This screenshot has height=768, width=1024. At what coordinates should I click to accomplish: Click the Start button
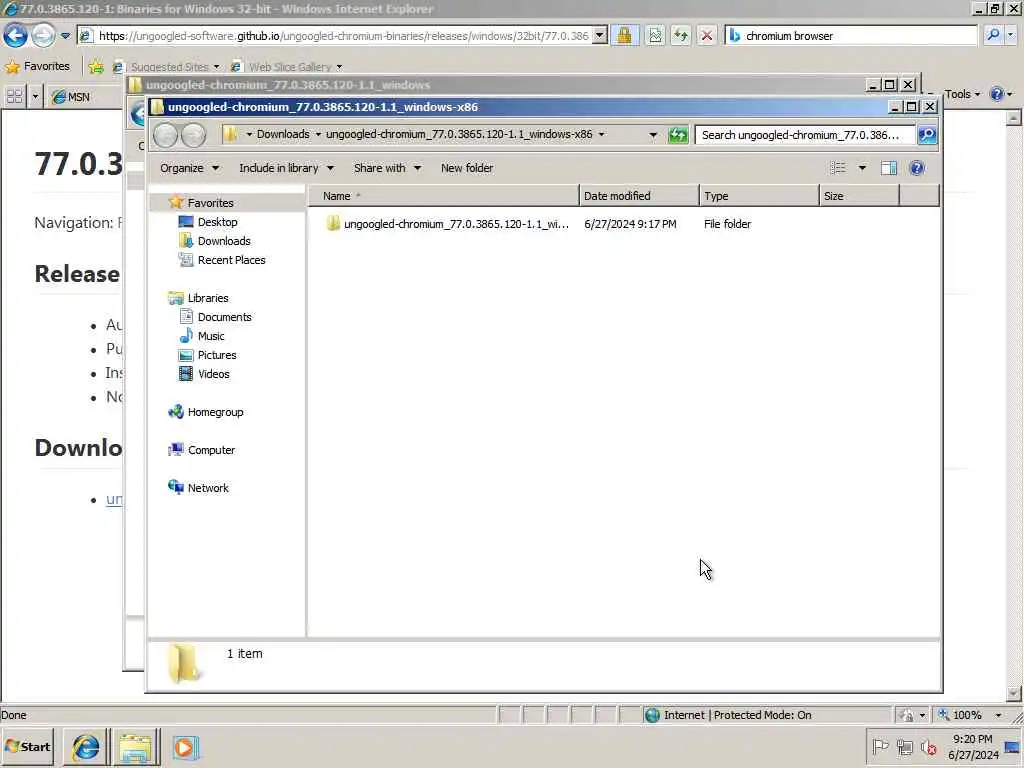point(27,747)
